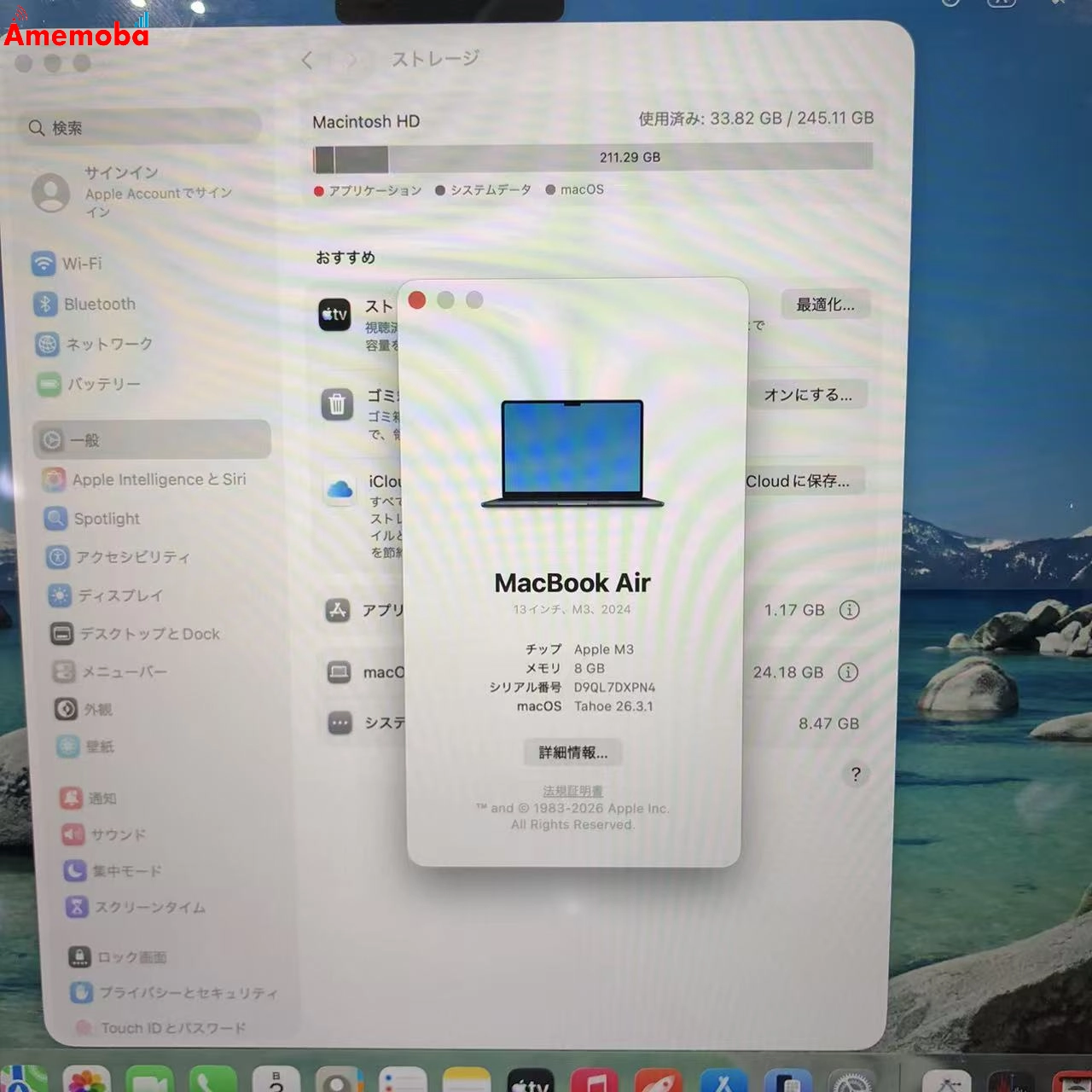Open Apple Intelligence と Siri settings

tap(144, 479)
